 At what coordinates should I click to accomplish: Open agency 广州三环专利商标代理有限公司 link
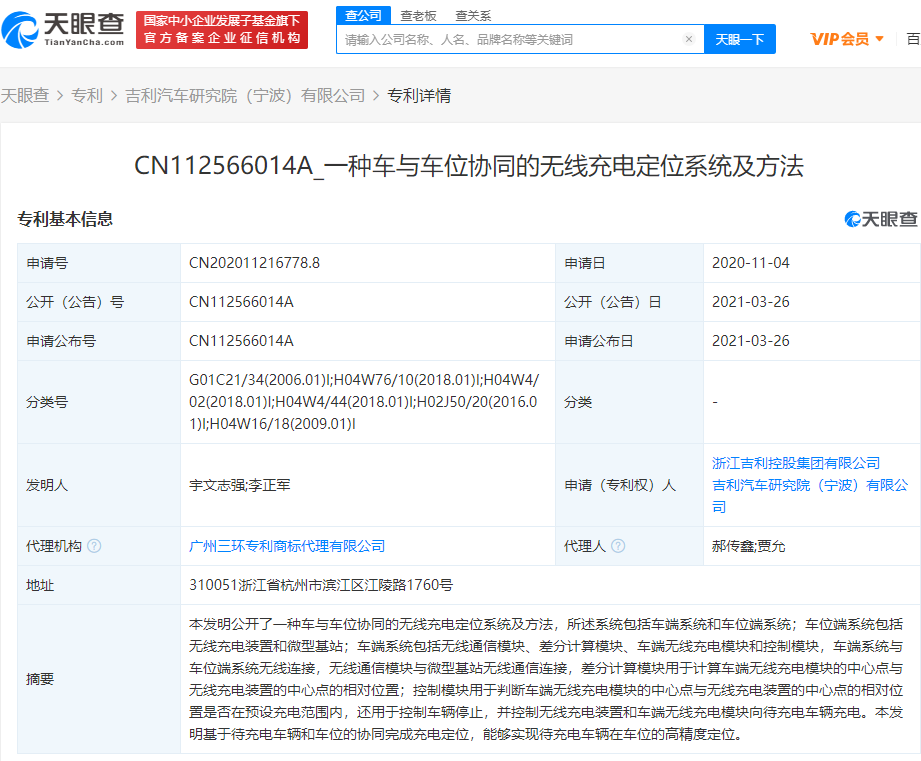coord(287,546)
